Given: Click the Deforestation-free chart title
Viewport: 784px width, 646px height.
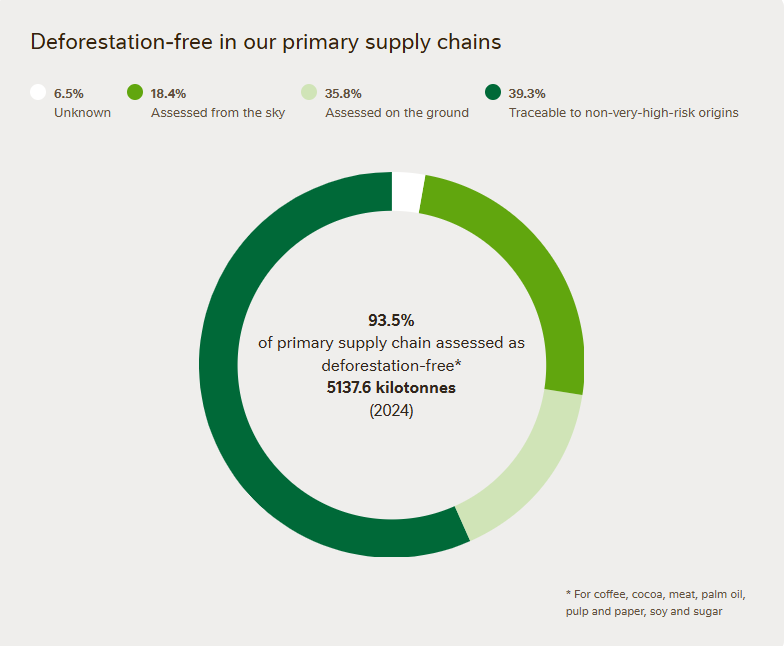Looking at the screenshot, I should pos(266,42).
